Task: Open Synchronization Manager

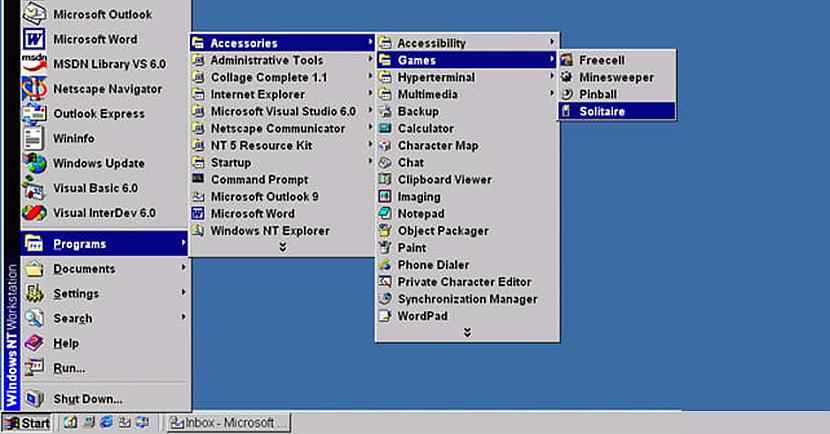Action: pos(467,299)
